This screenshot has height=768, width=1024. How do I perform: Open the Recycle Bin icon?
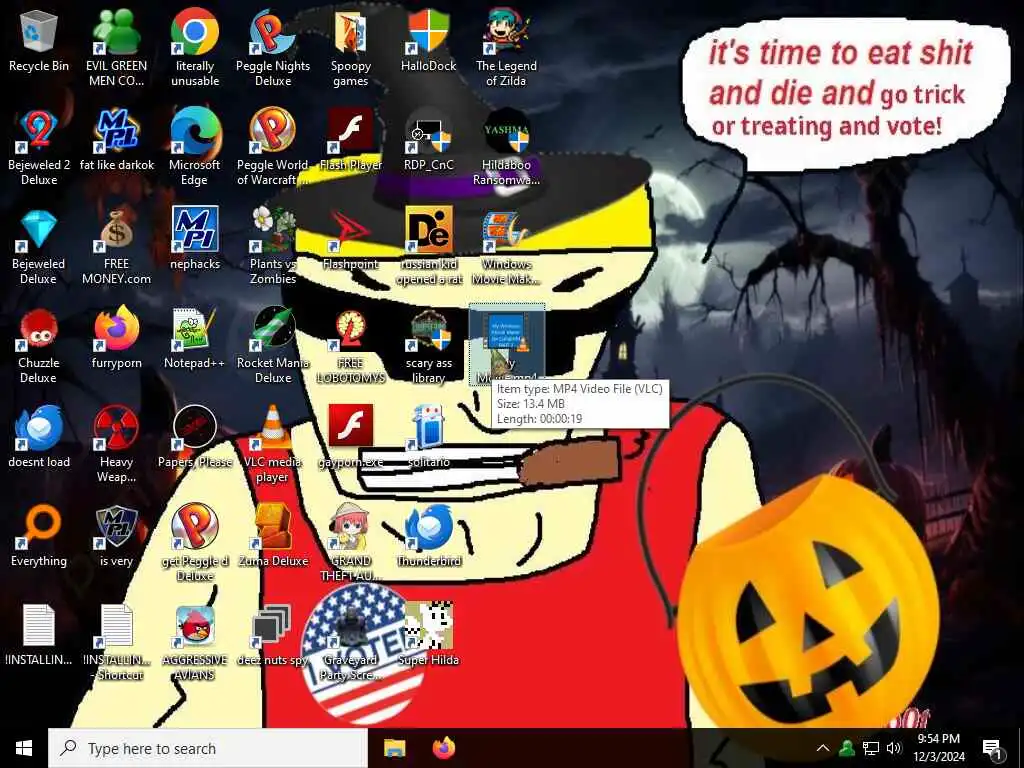[x=39, y=31]
